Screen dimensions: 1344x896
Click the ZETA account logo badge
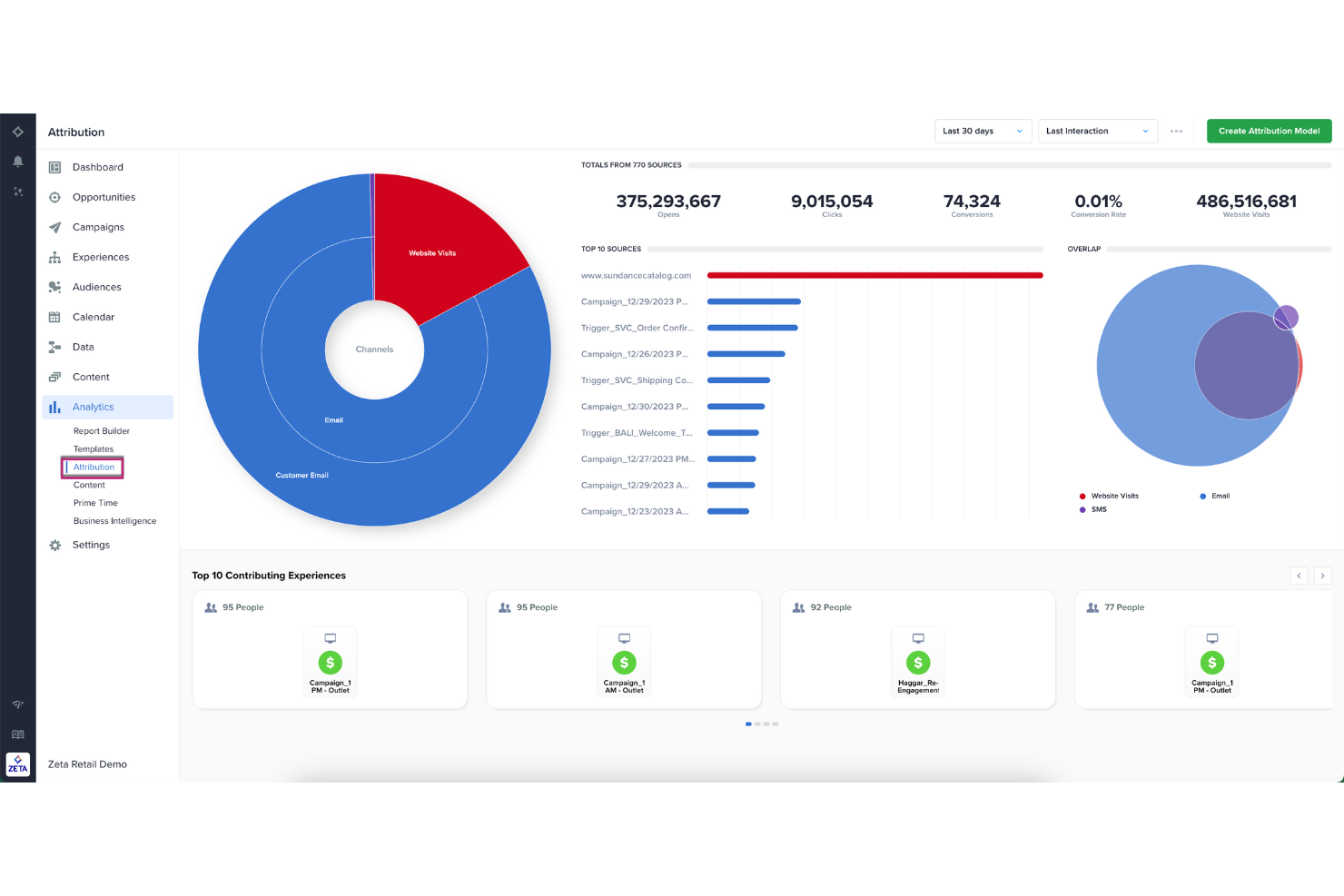pos(17,764)
